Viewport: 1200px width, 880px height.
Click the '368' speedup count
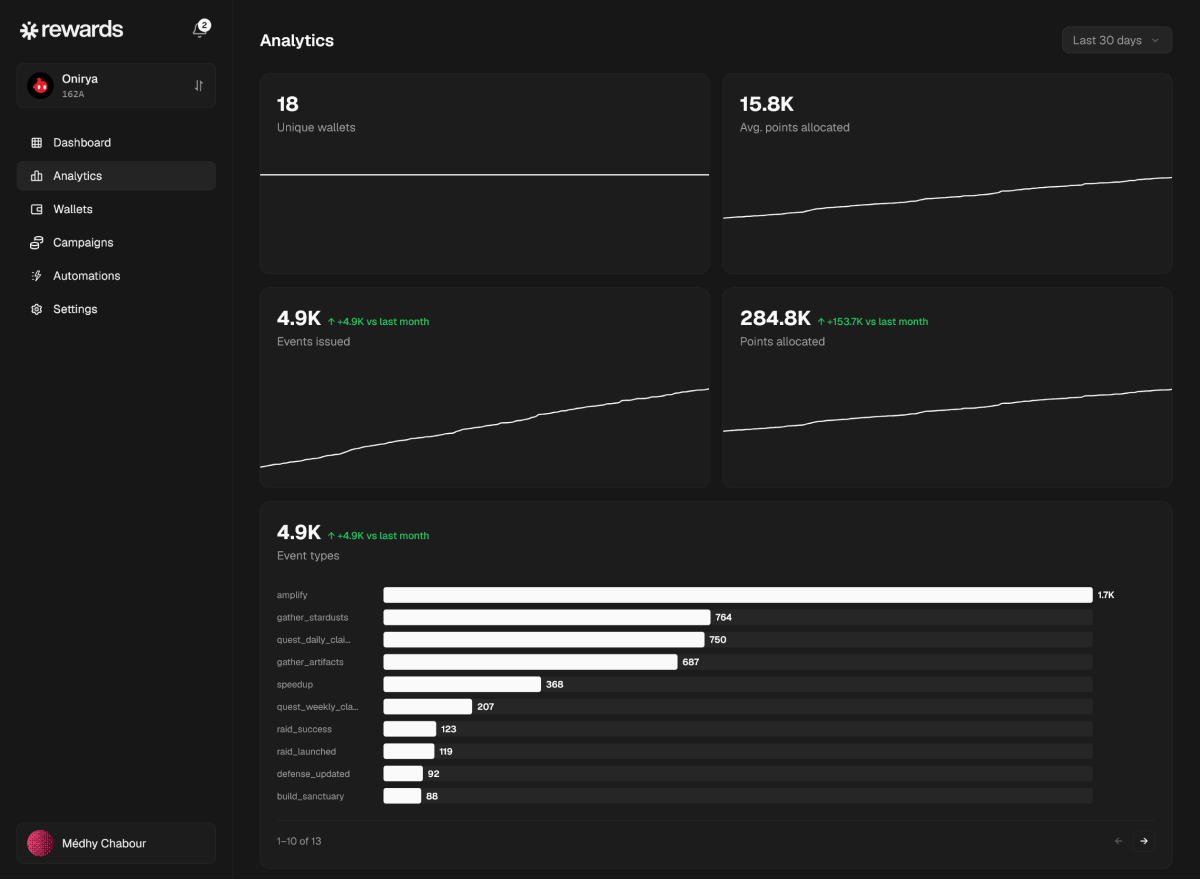pos(555,684)
